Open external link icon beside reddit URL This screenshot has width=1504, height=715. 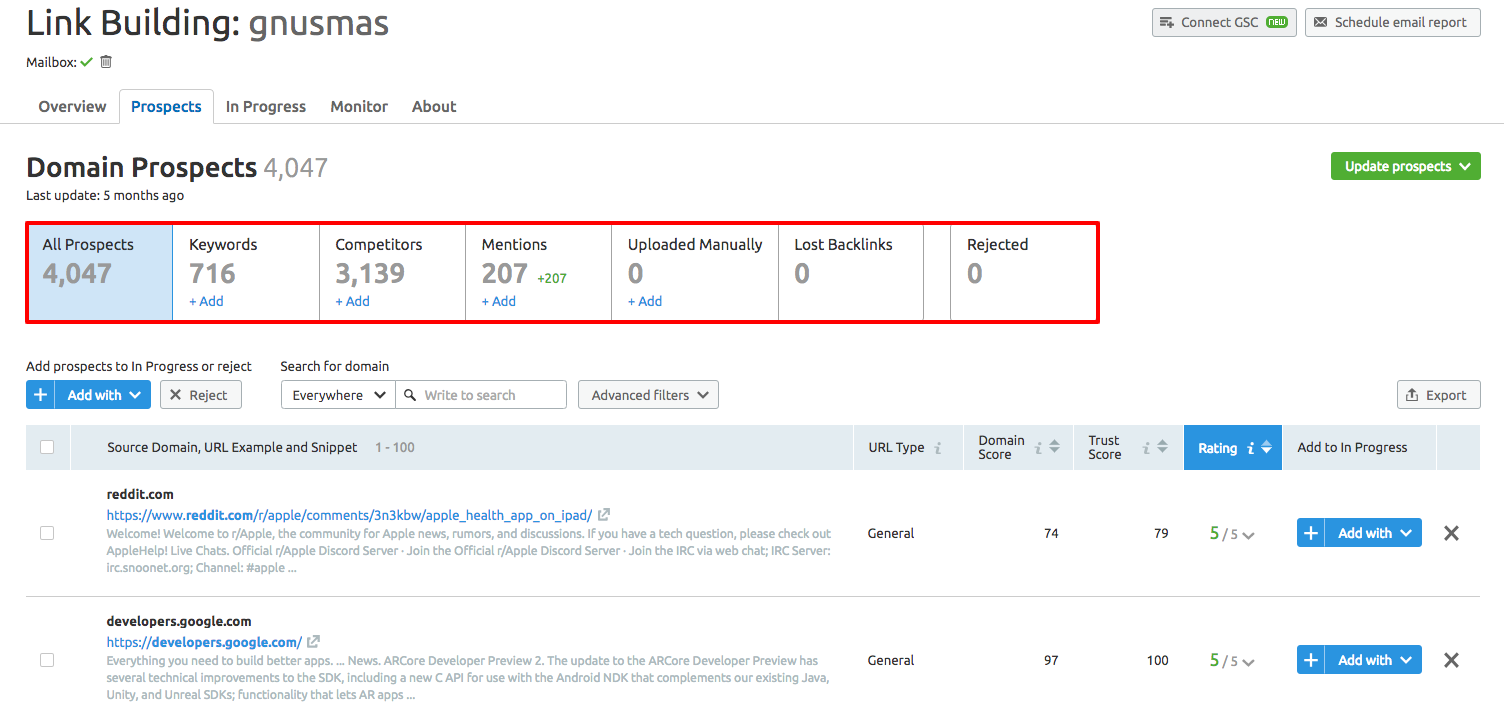pyautogui.click(x=604, y=515)
